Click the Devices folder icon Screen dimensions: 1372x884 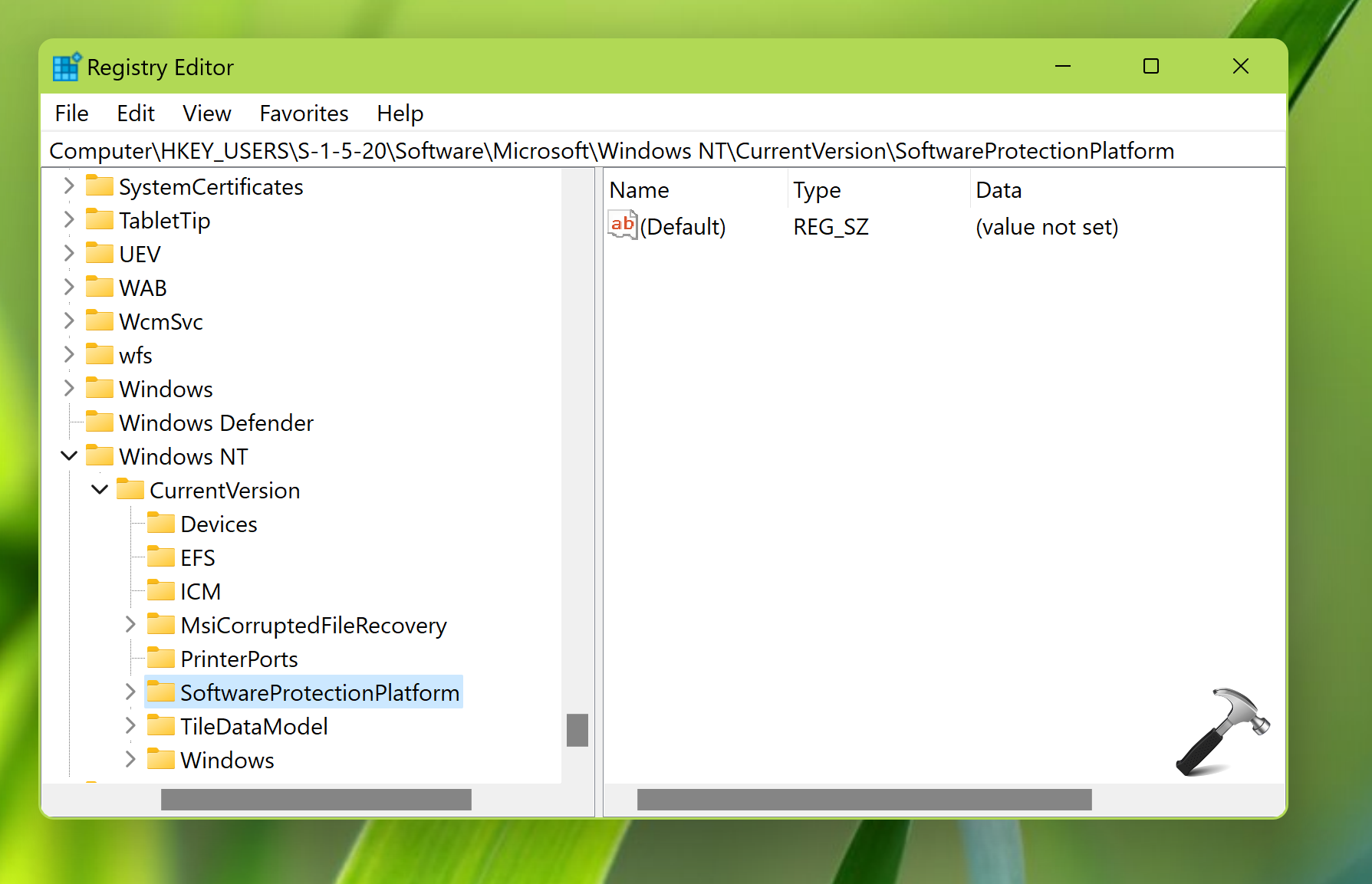[161, 524]
